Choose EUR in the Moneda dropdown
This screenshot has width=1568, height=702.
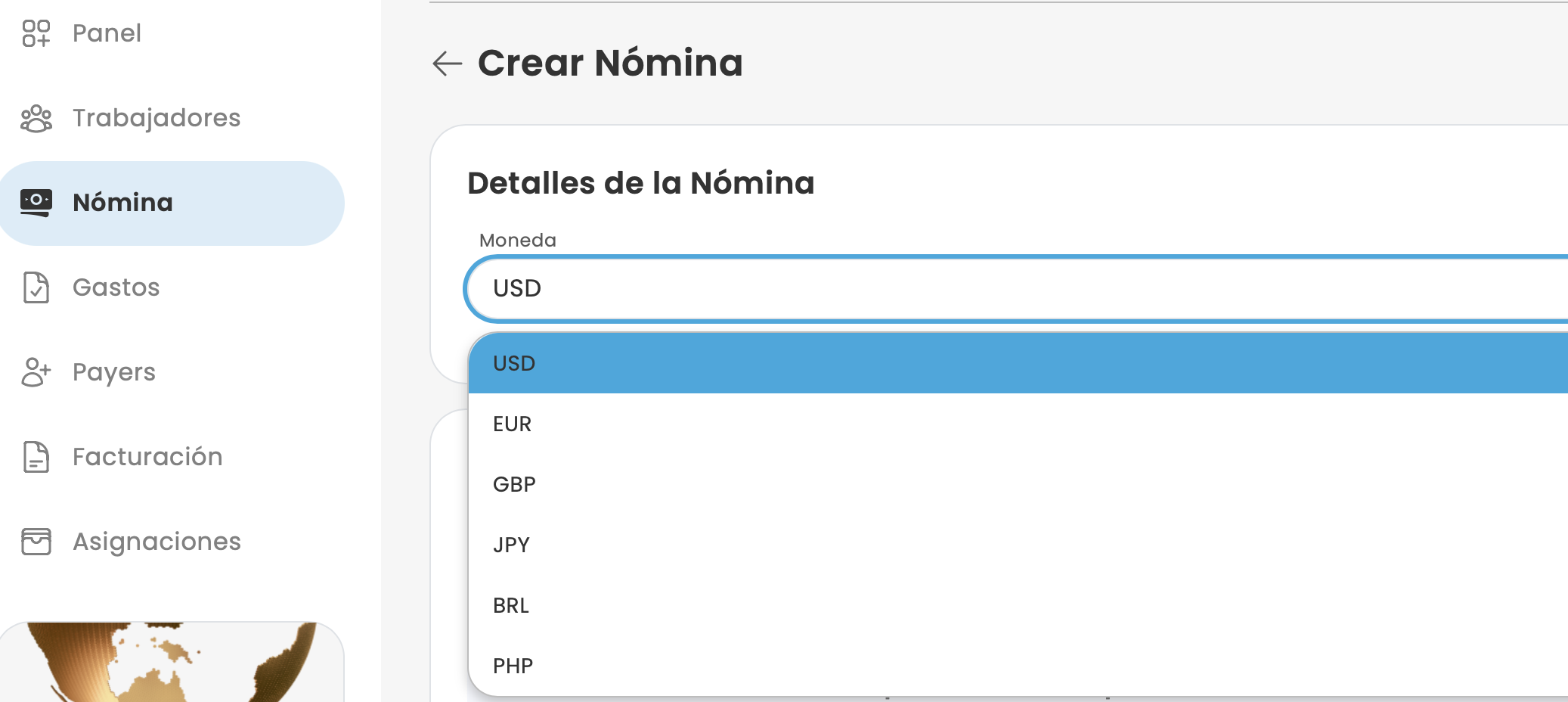[x=513, y=424]
